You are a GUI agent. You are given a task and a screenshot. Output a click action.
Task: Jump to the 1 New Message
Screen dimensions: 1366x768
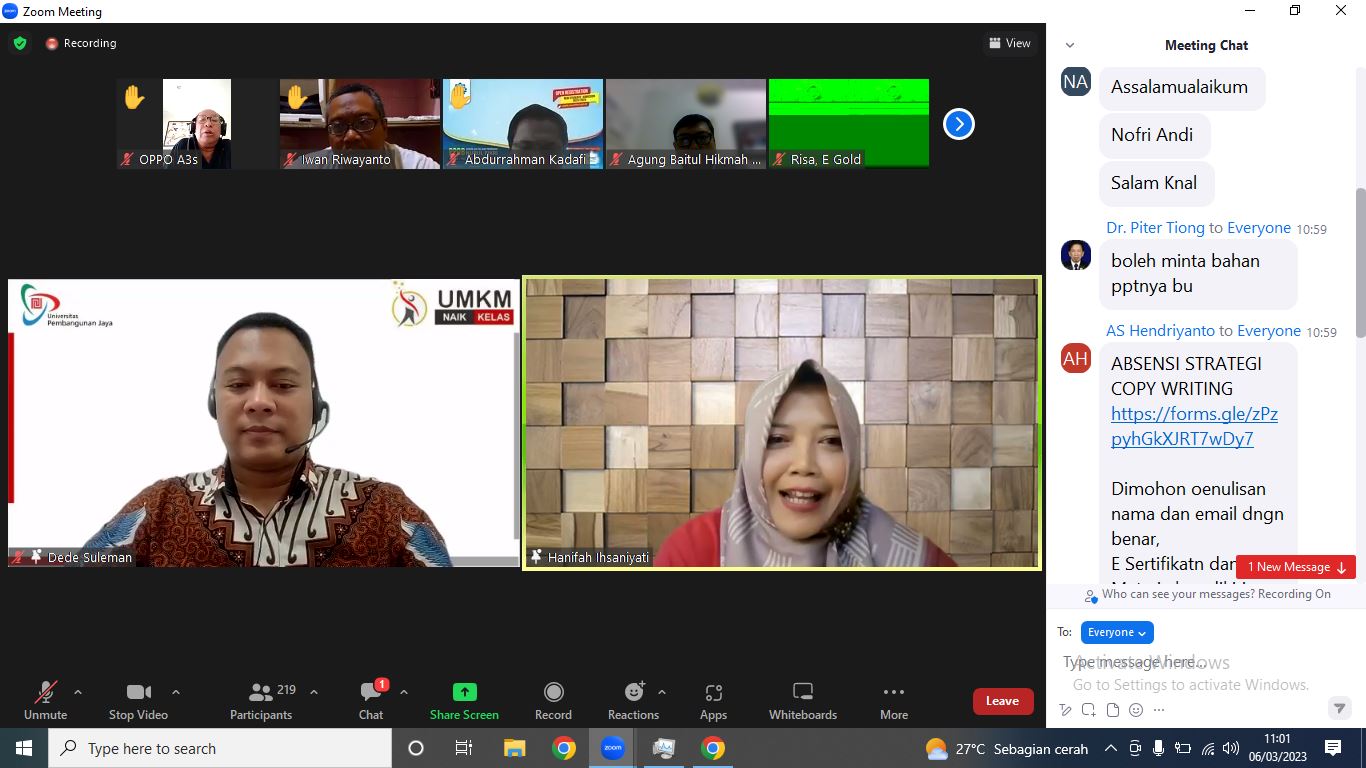click(1296, 567)
